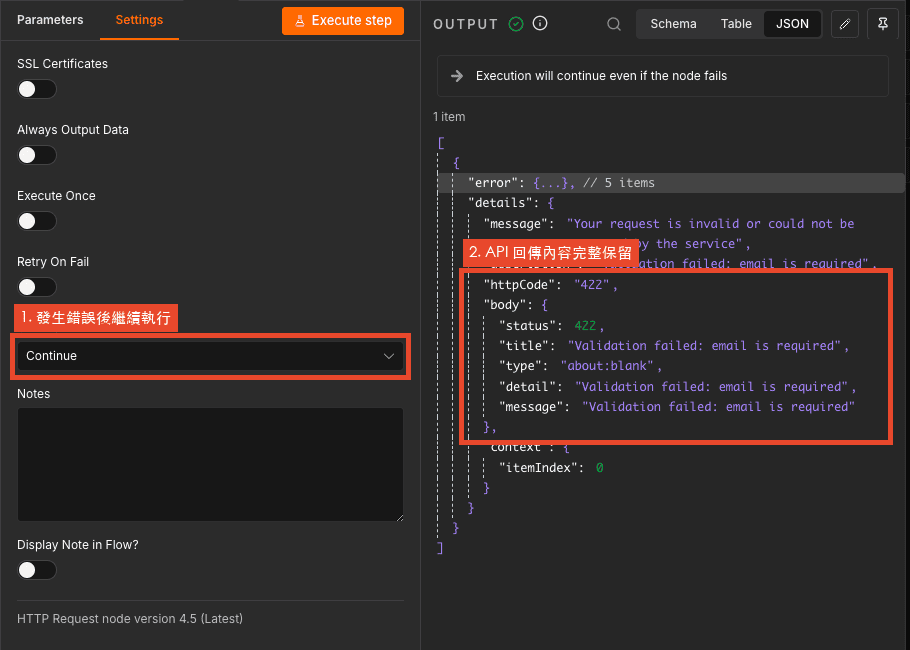Click the "1 item" count label
Screen dimensions: 910x650
coord(449,117)
